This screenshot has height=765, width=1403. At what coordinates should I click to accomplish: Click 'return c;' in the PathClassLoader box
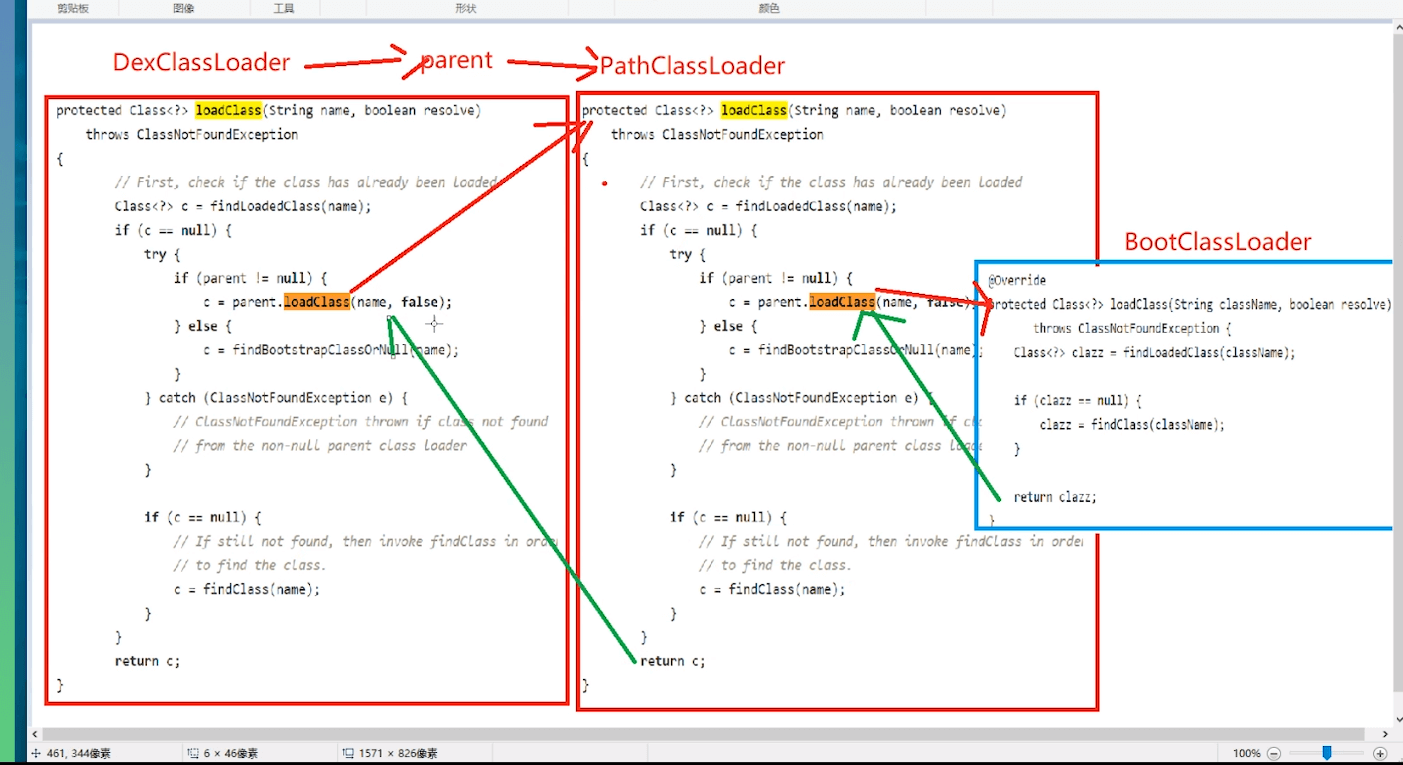point(672,661)
